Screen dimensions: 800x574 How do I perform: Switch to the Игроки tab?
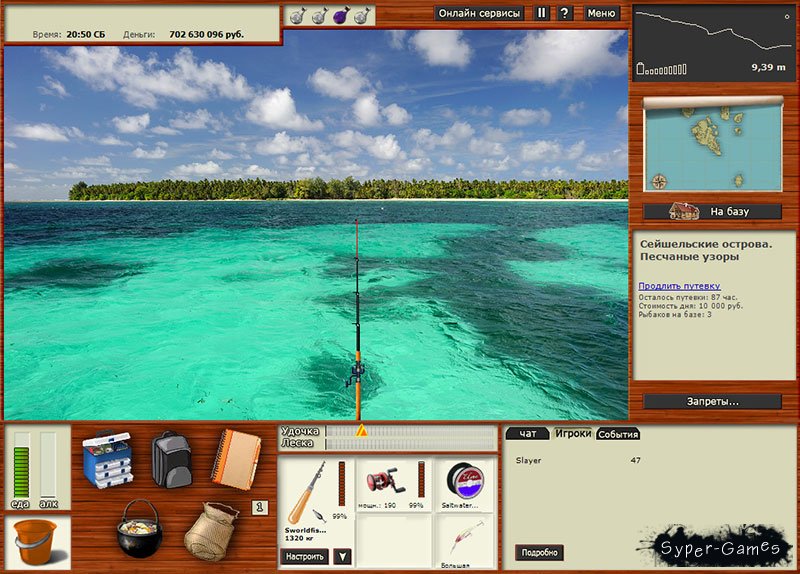click(573, 434)
